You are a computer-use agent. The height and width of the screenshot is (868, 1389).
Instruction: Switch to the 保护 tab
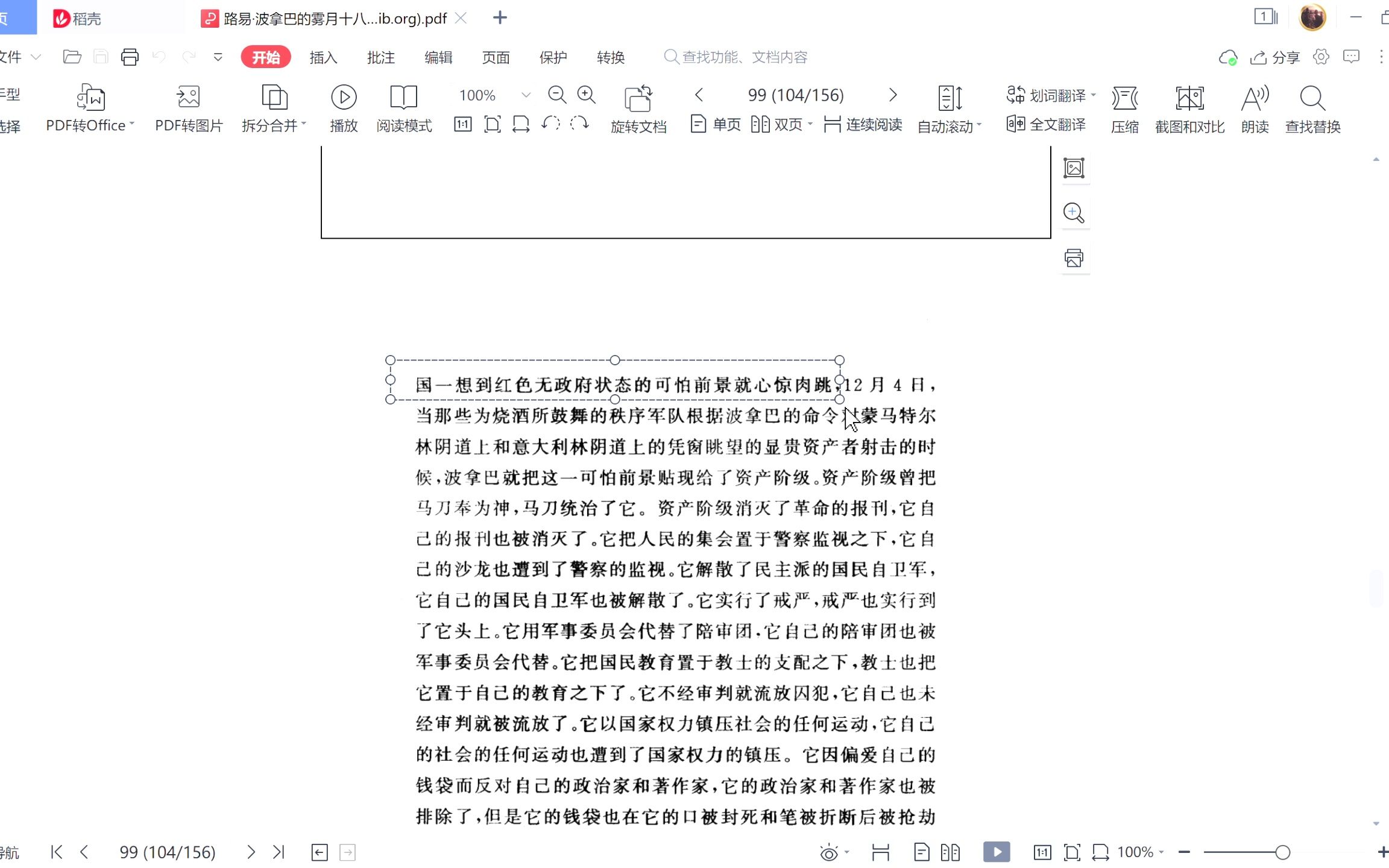pyautogui.click(x=553, y=57)
